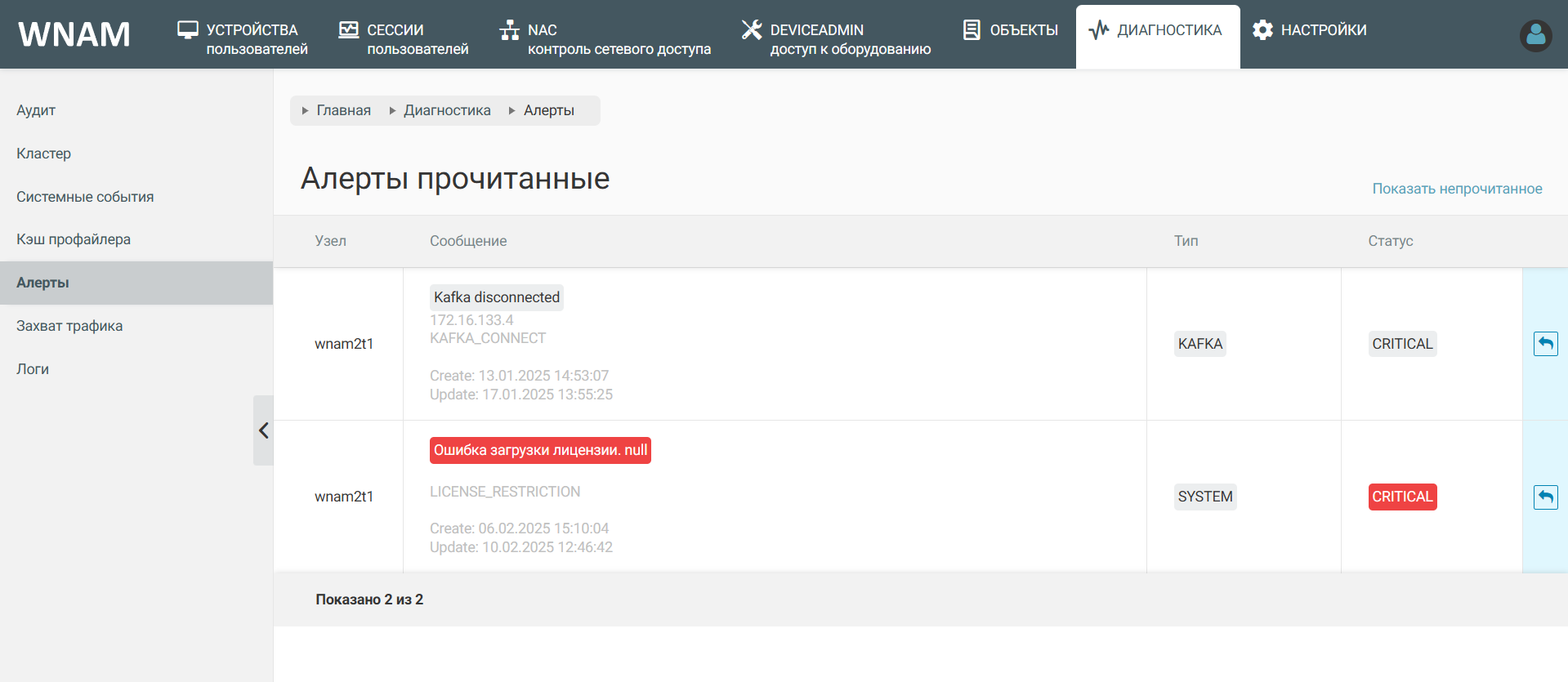Collapse the left sidebar panel
Screen dimensions: 1568x682
(263, 430)
